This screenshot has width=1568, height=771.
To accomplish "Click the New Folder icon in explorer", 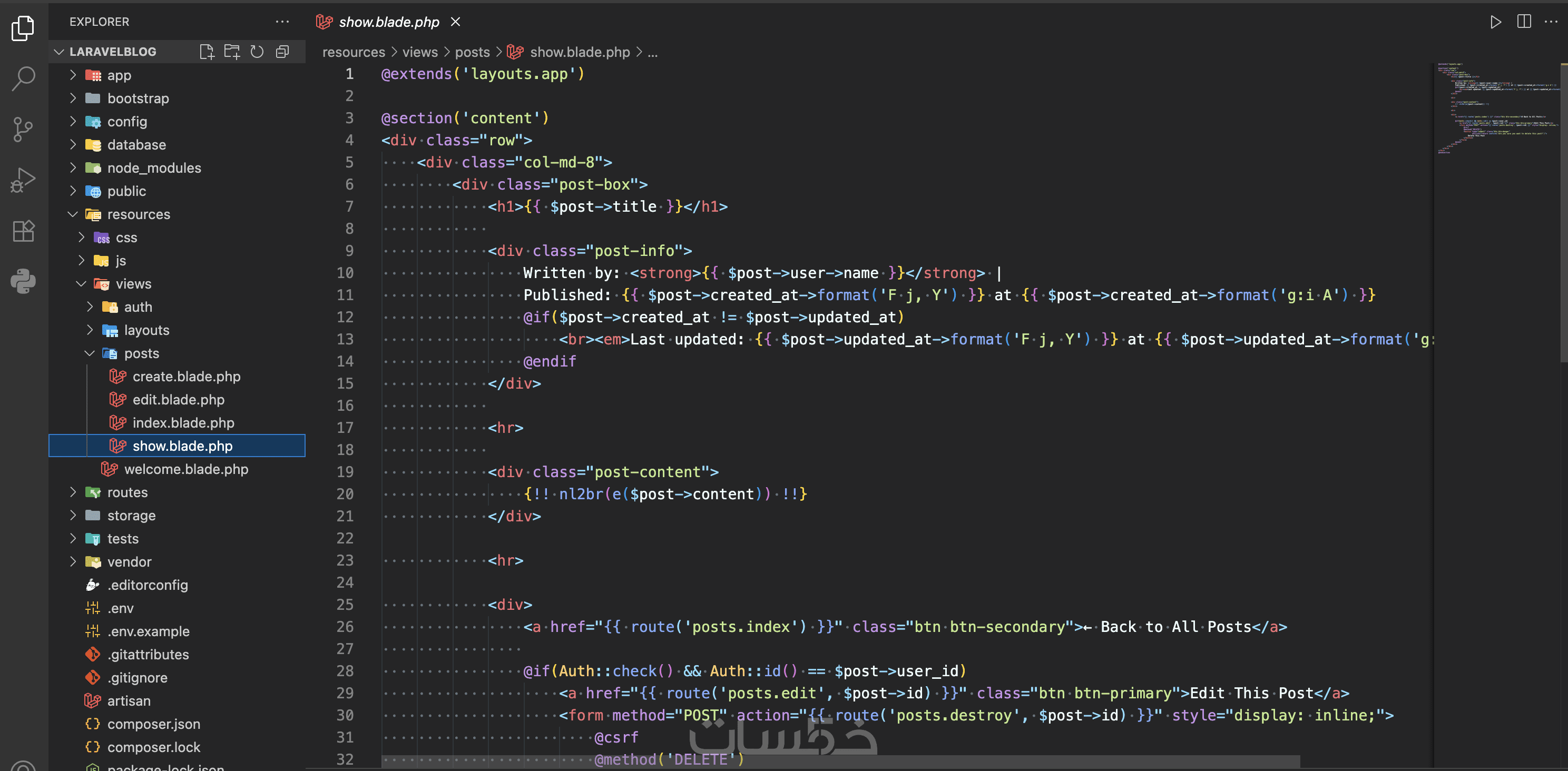I will [x=232, y=52].
